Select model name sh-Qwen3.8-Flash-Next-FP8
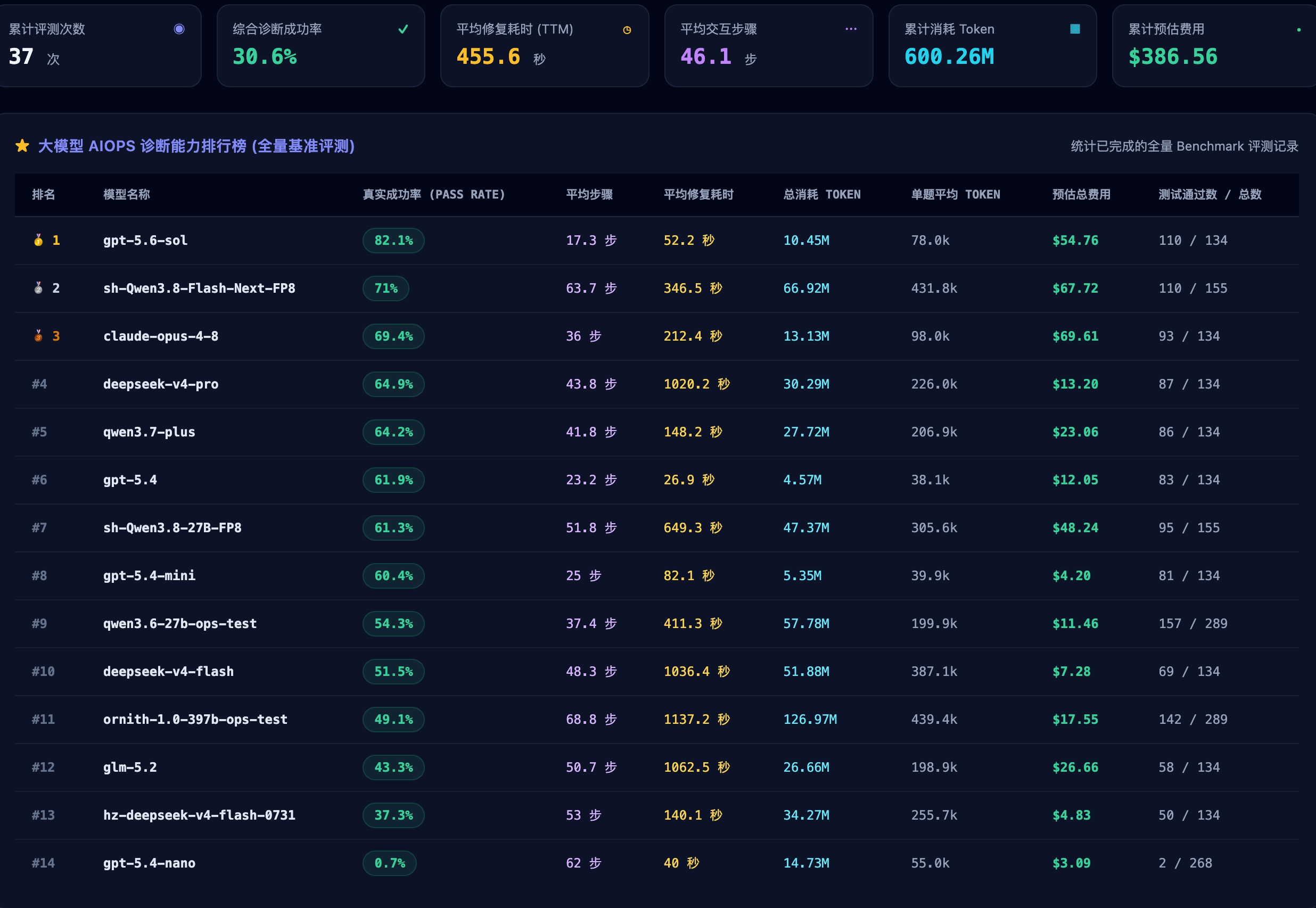This screenshot has height=908, width=1316. tap(199, 288)
